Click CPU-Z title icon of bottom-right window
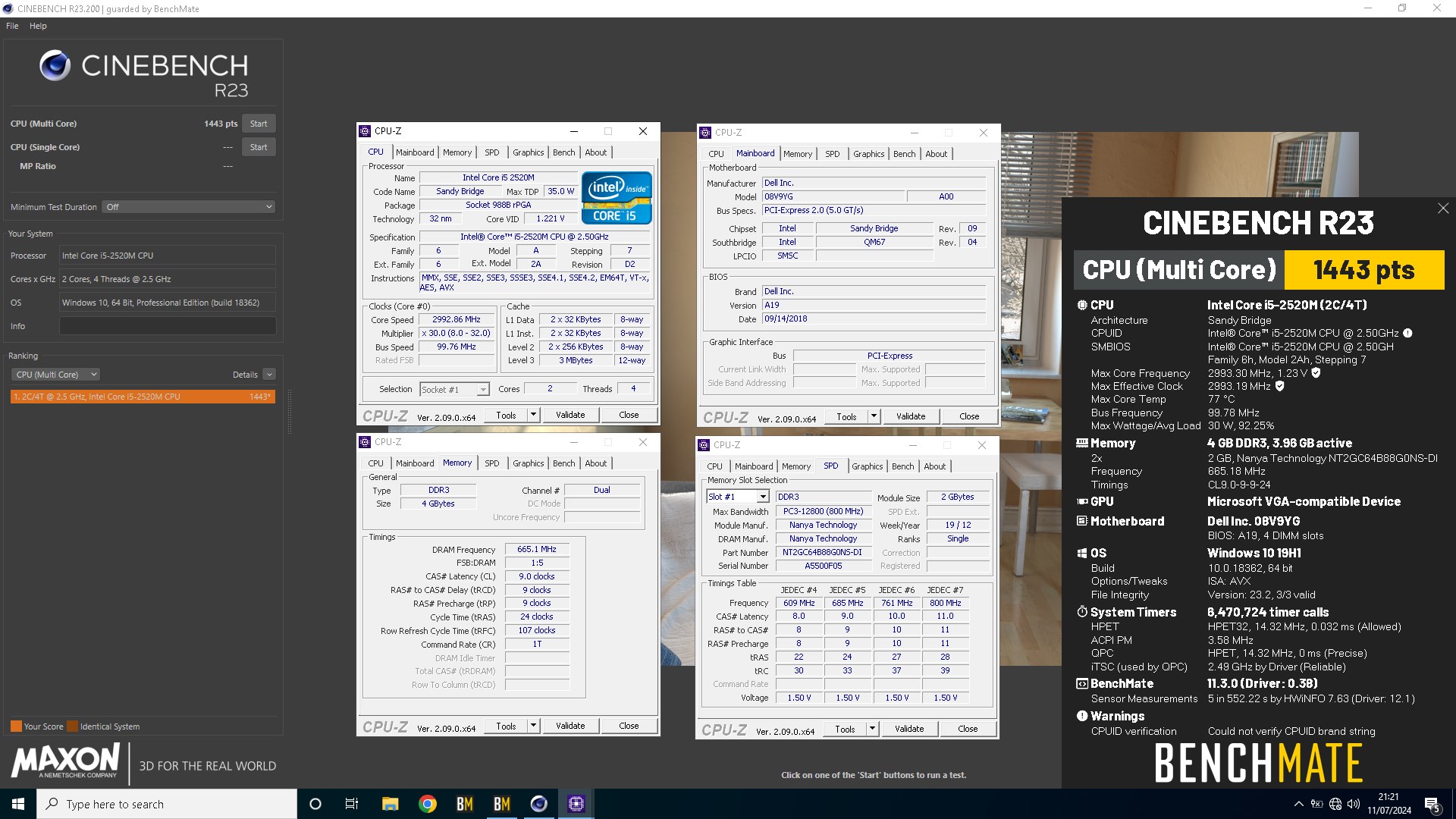 [x=704, y=445]
